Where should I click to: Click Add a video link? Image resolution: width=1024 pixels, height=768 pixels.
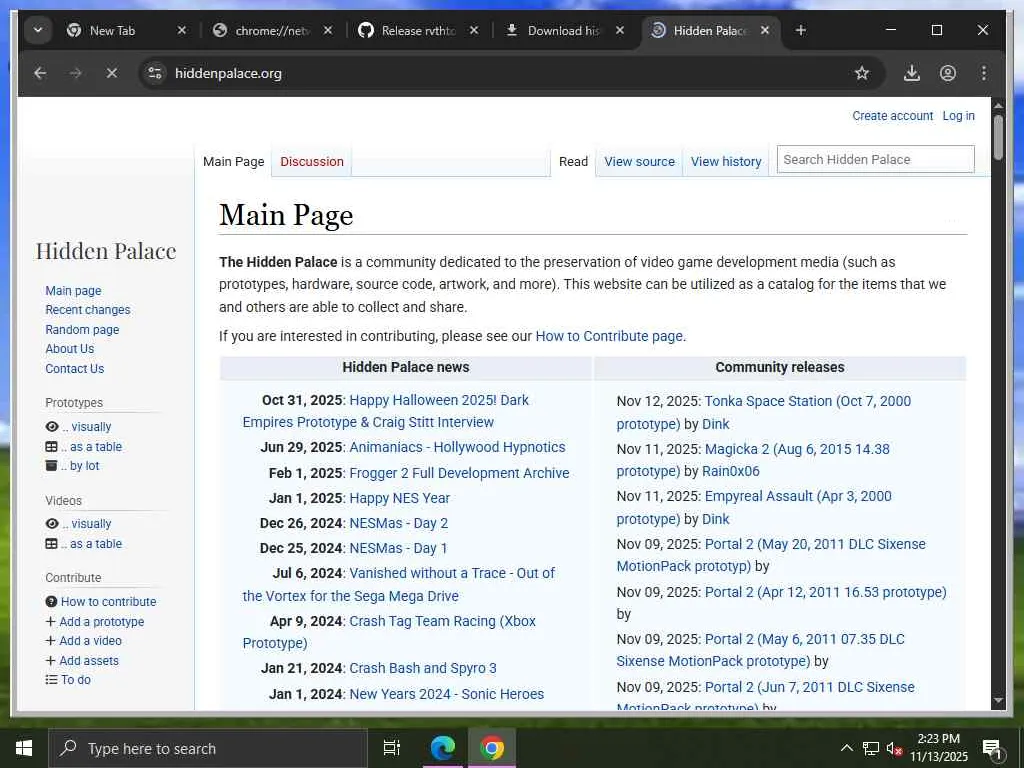90,641
